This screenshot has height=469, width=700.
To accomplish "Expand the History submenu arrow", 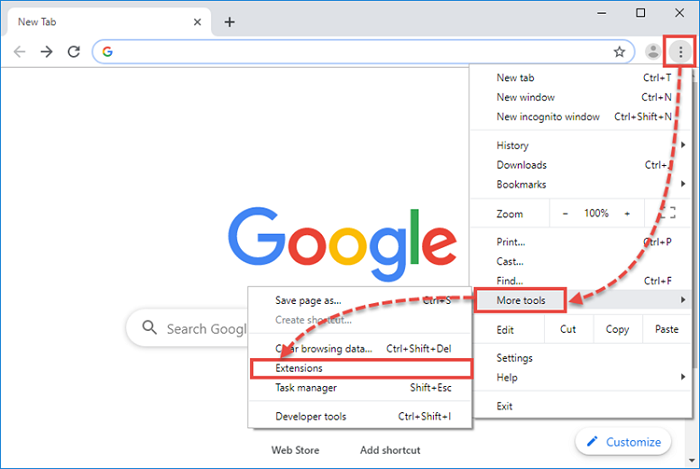I will tap(683, 145).
